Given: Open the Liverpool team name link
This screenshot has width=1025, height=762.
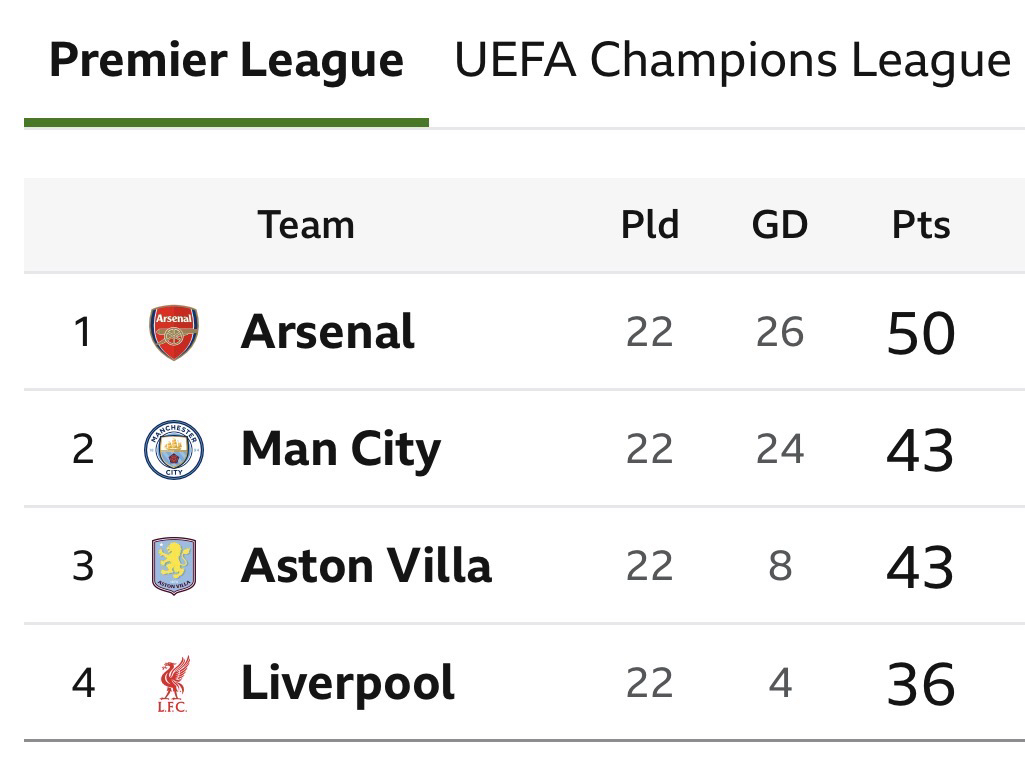Looking at the screenshot, I should tap(347, 684).
